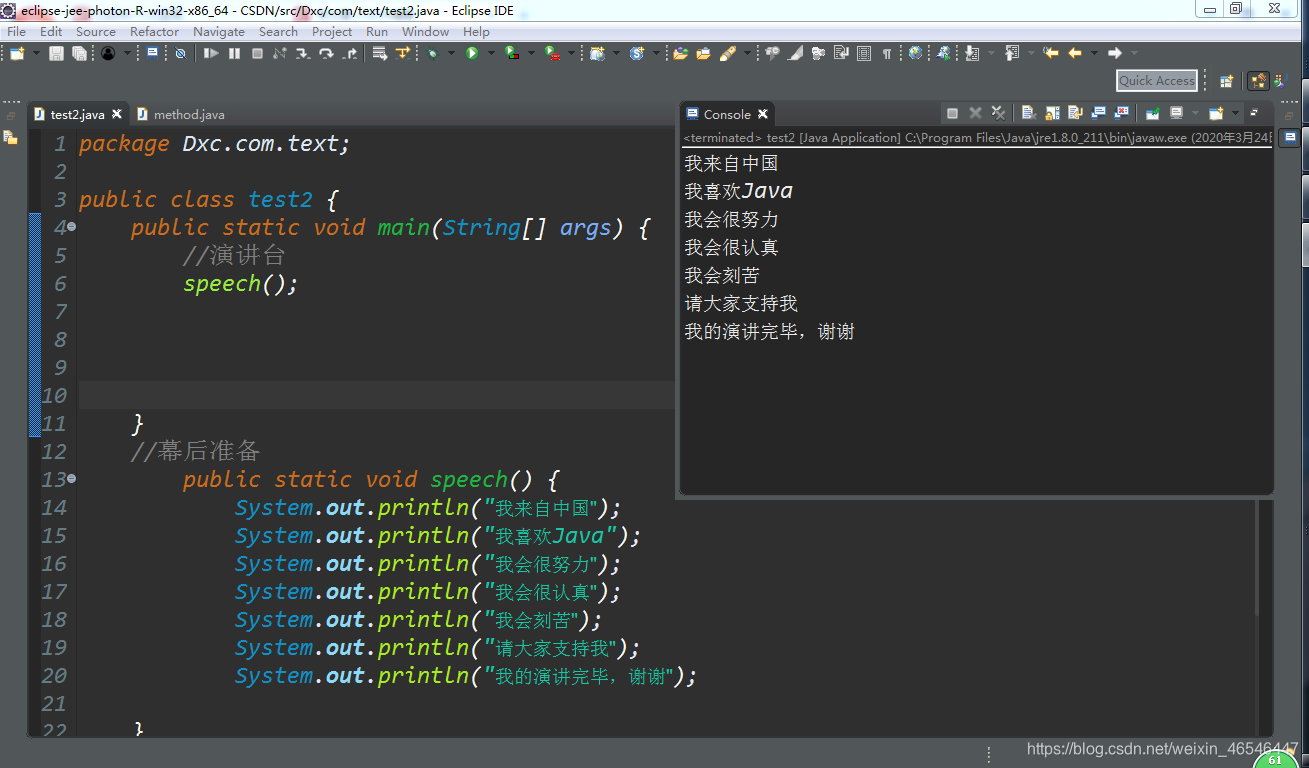The image size is (1309, 768).
Task: Click the Open Type folder icon
Action: (681, 53)
